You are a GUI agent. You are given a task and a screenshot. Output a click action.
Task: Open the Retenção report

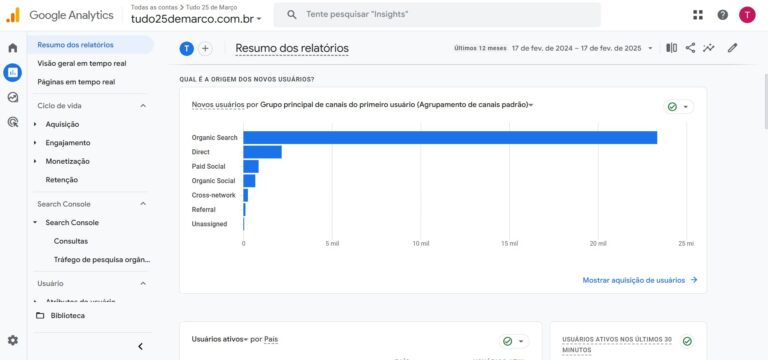[62, 180]
